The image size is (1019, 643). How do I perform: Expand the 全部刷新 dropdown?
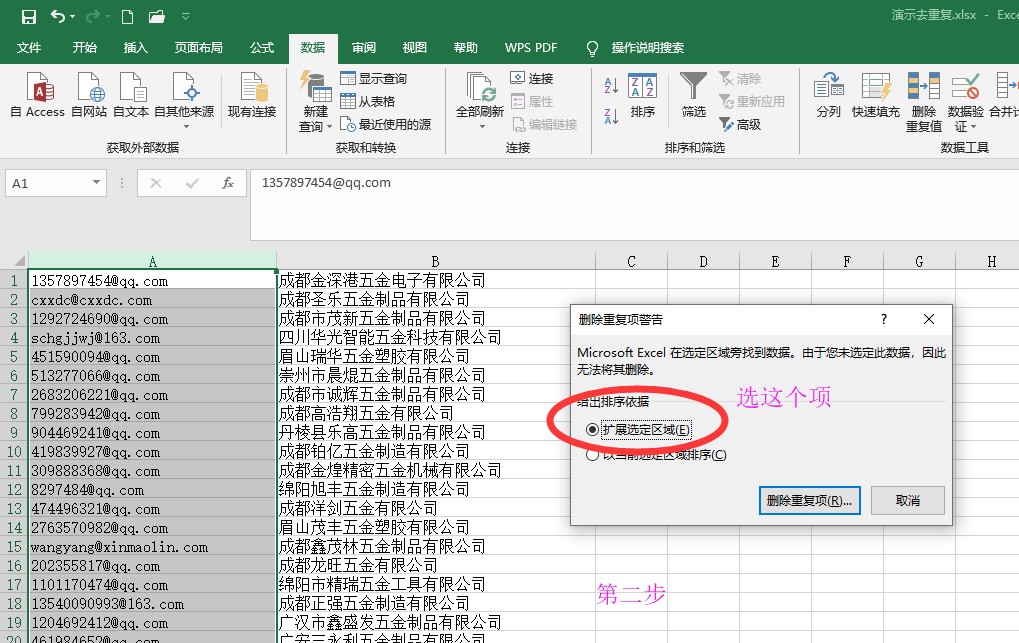pos(482,125)
